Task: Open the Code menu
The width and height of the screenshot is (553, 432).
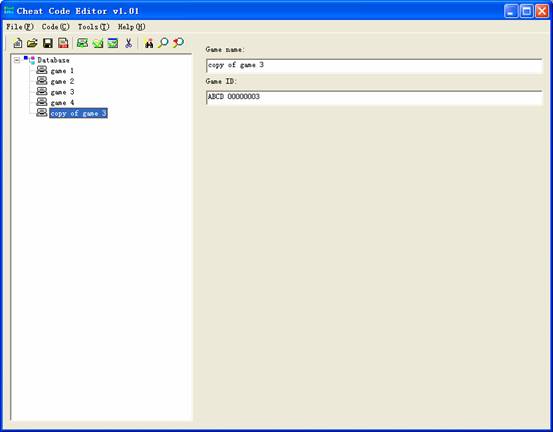Action: click(x=55, y=27)
